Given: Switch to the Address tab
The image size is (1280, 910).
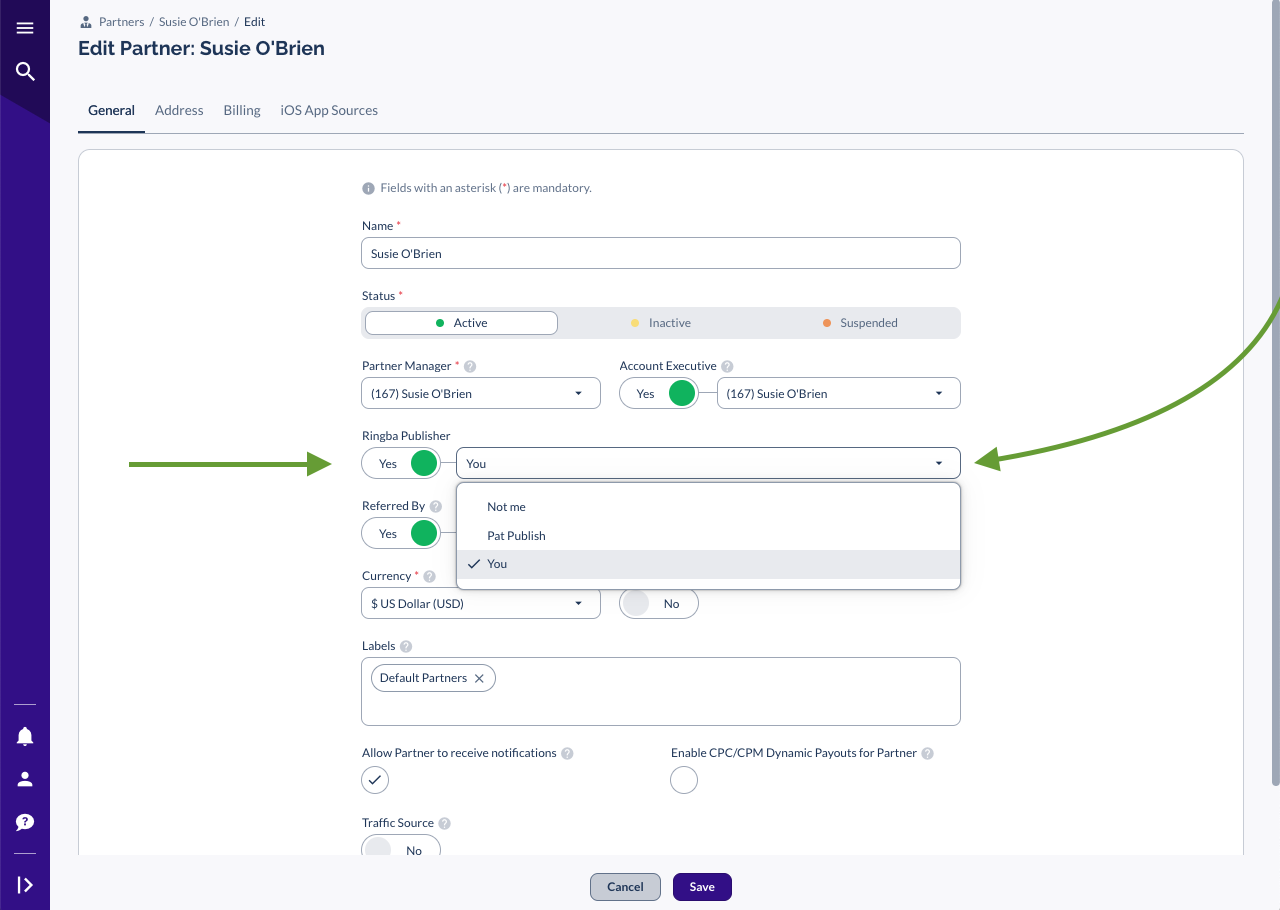Looking at the screenshot, I should 179,110.
